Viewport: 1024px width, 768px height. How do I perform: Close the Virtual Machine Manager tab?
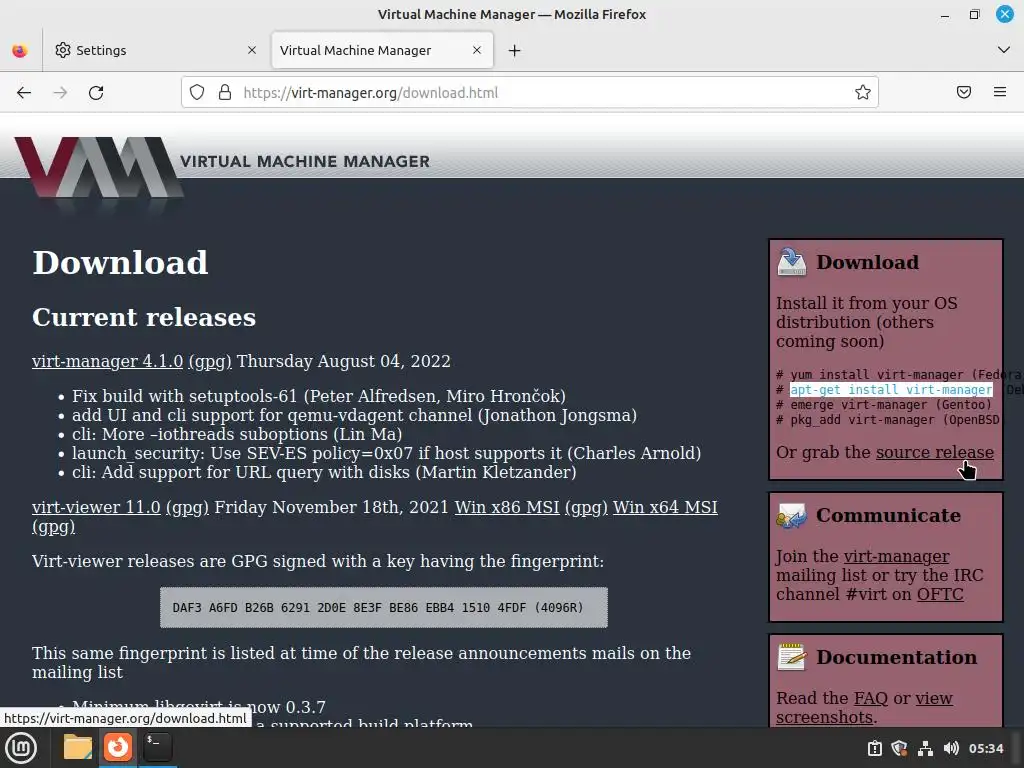[x=477, y=50]
